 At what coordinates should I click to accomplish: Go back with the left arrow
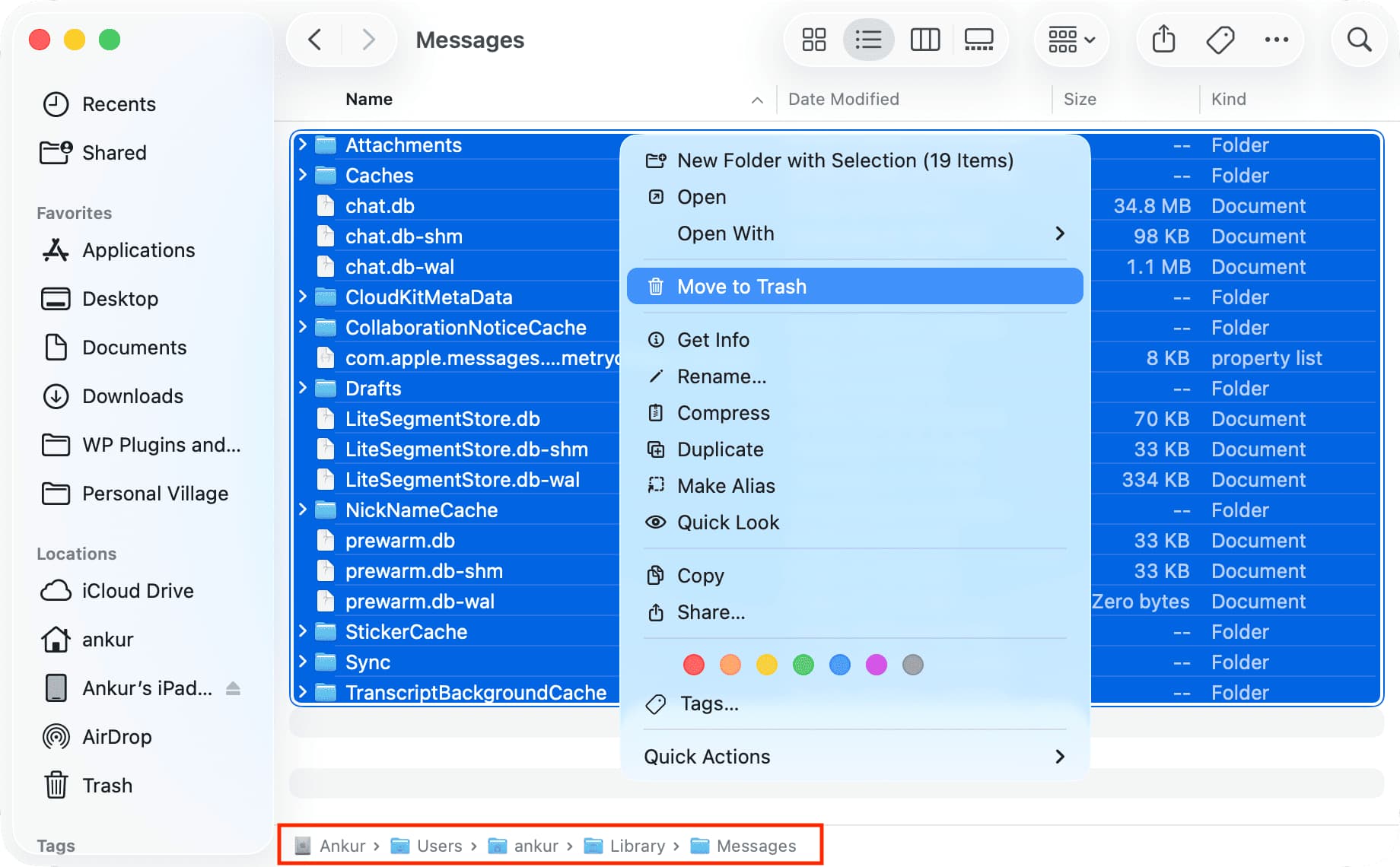click(315, 40)
